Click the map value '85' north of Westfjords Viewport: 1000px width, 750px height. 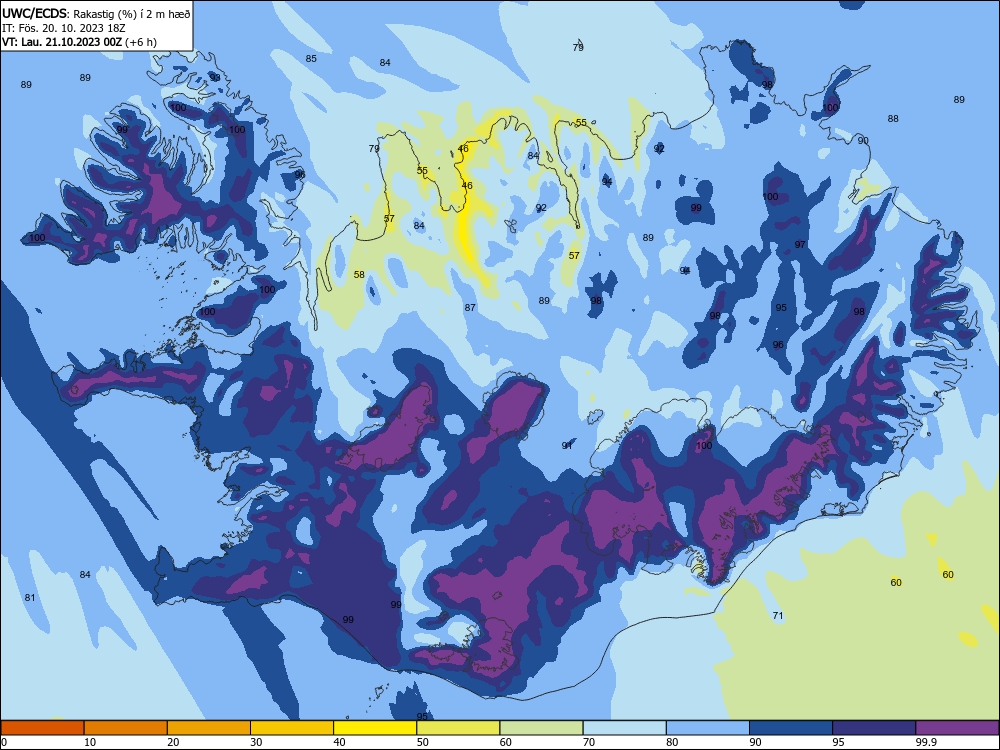(x=311, y=59)
